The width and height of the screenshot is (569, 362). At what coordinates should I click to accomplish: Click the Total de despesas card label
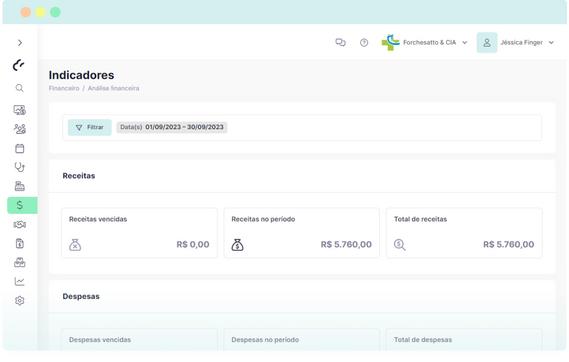point(423,340)
